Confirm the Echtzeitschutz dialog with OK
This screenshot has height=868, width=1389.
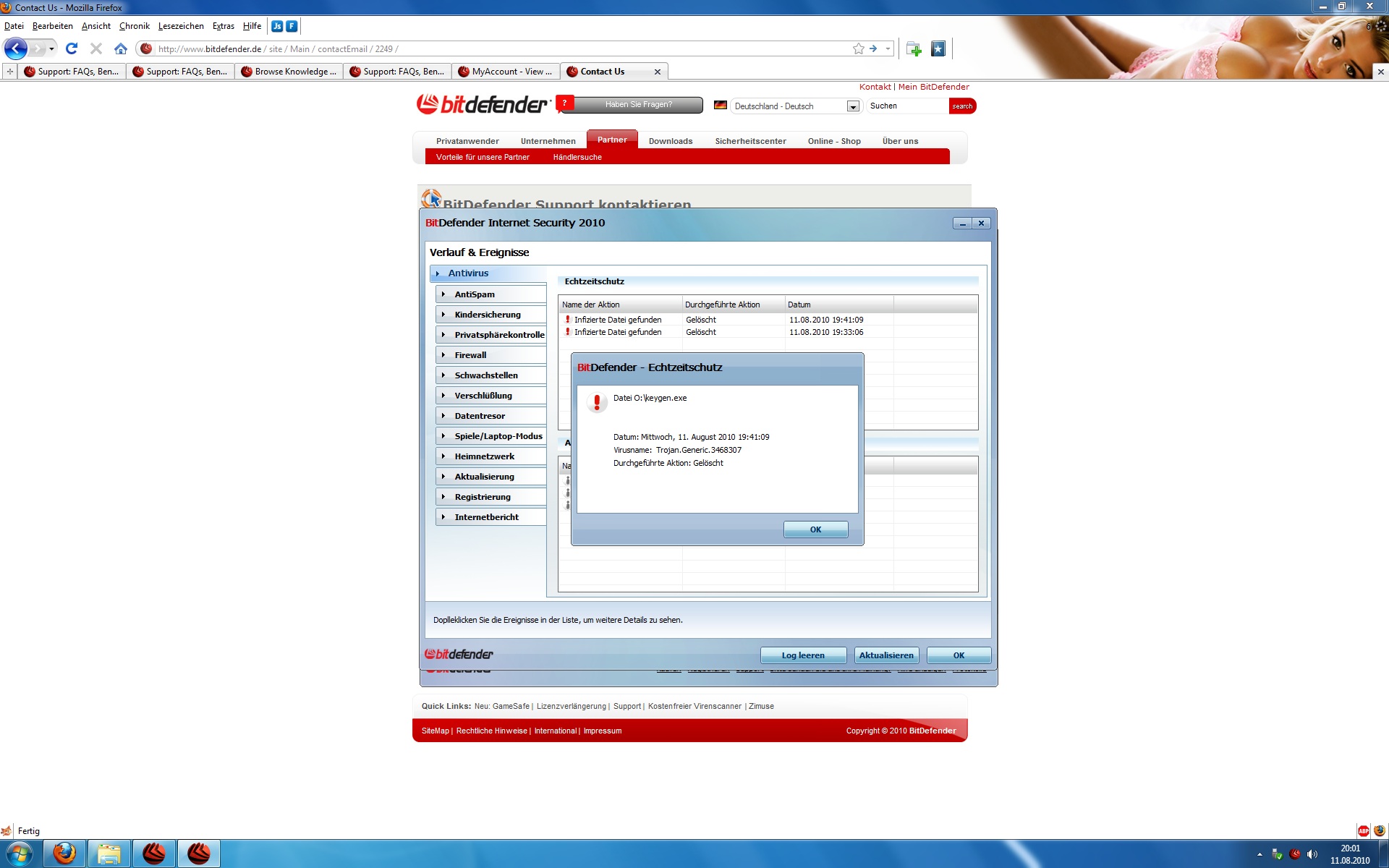(815, 529)
